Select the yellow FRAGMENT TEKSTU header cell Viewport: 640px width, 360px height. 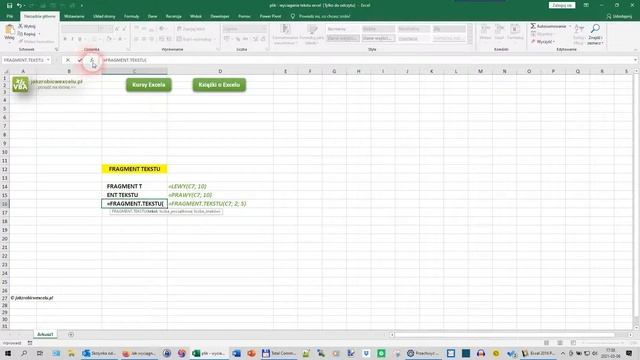click(x=134, y=169)
